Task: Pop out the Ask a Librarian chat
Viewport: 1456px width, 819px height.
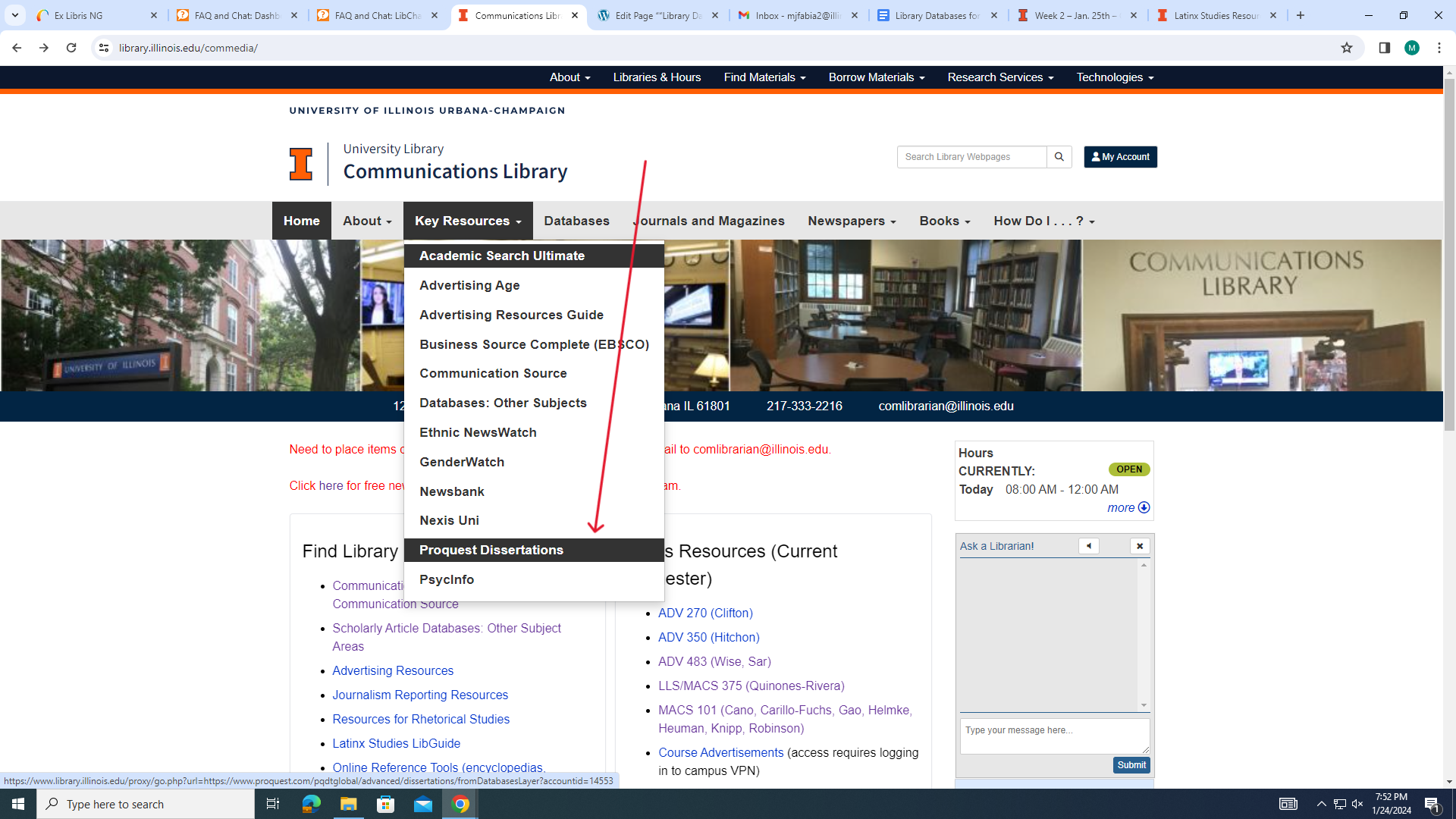Action: coord(1088,546)
